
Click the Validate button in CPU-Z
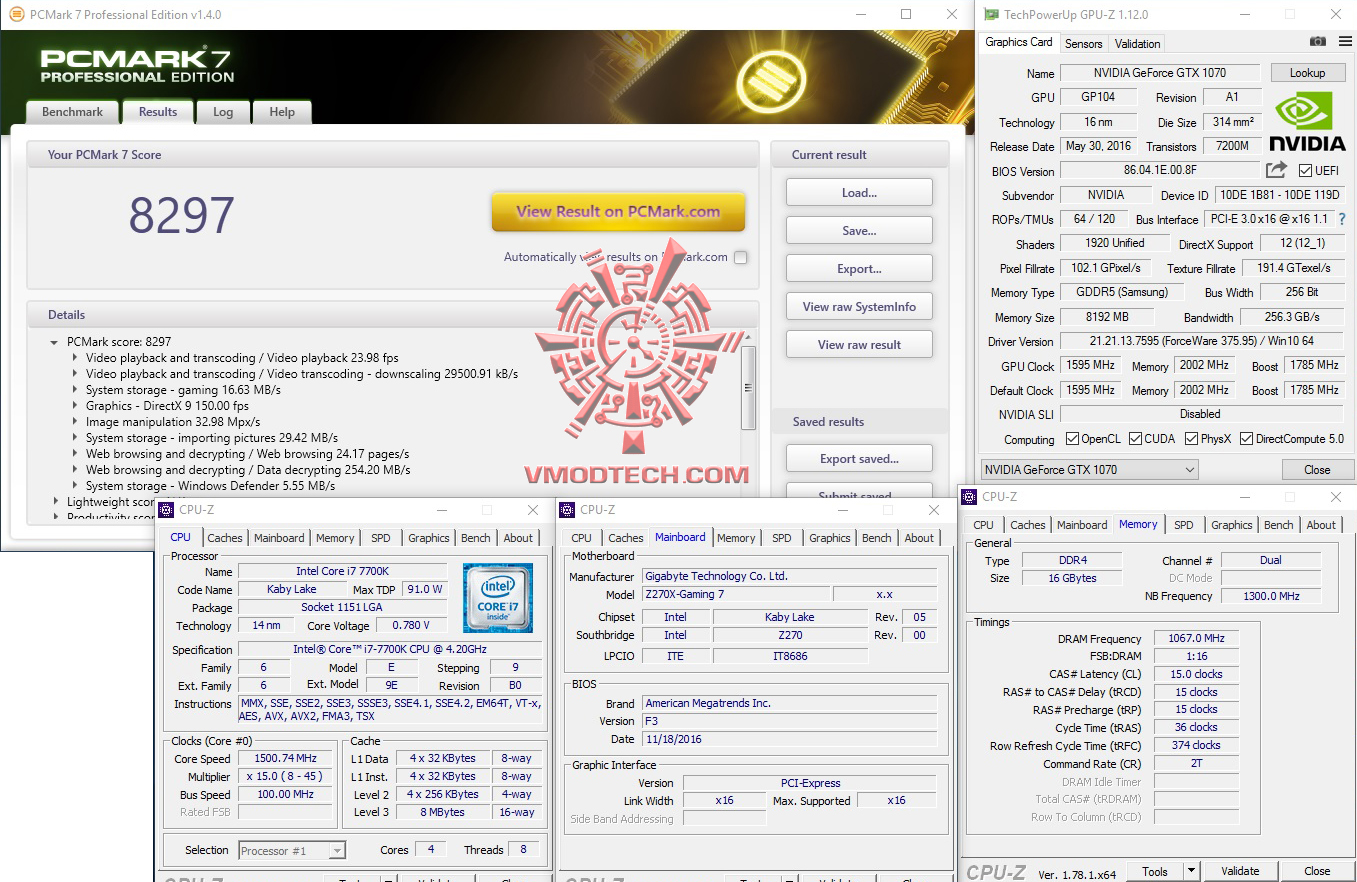tap(1240, 871)
